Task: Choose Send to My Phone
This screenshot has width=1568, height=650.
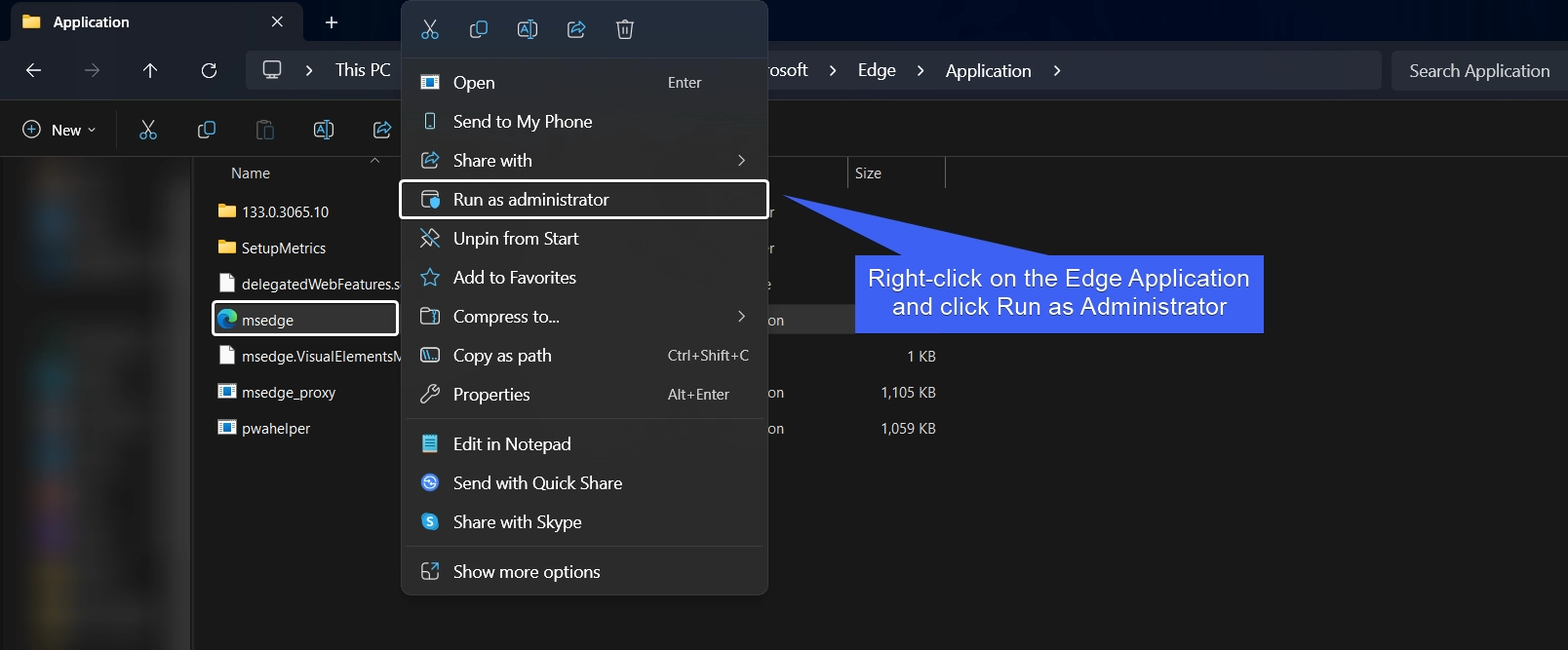Action: (x=584, y=122)
